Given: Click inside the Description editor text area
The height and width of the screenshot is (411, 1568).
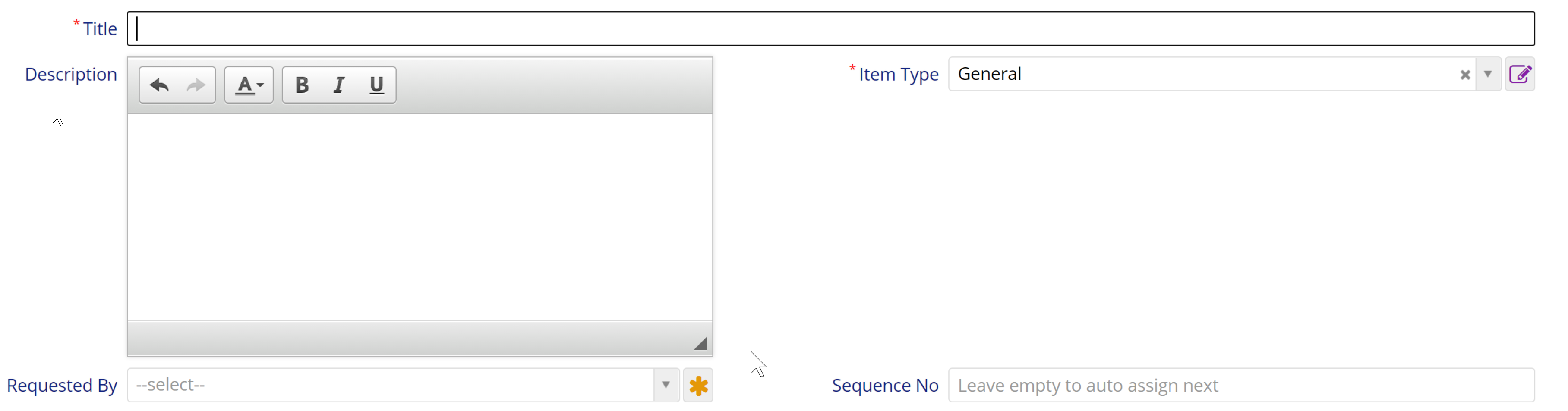Looking at the screenshot, I should (x=420, y=216).
